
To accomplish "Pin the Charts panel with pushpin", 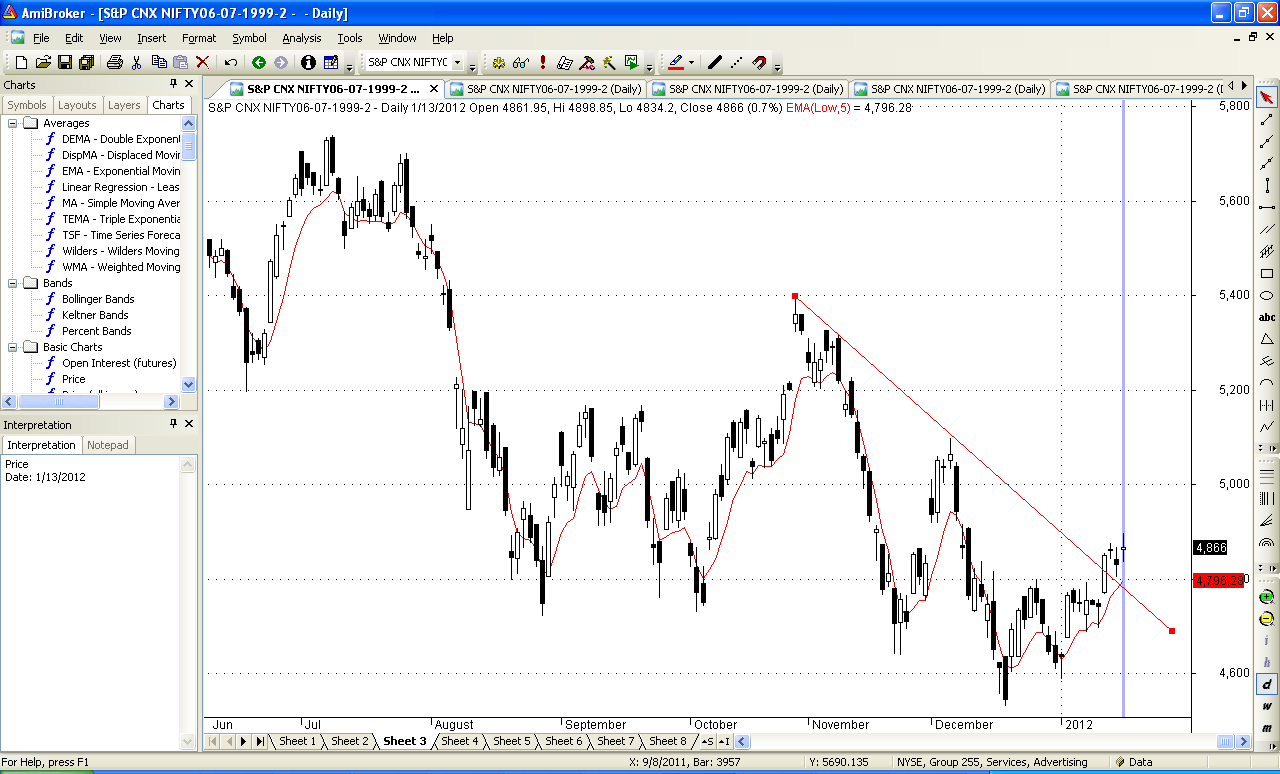I will click(x=173, y=85).
